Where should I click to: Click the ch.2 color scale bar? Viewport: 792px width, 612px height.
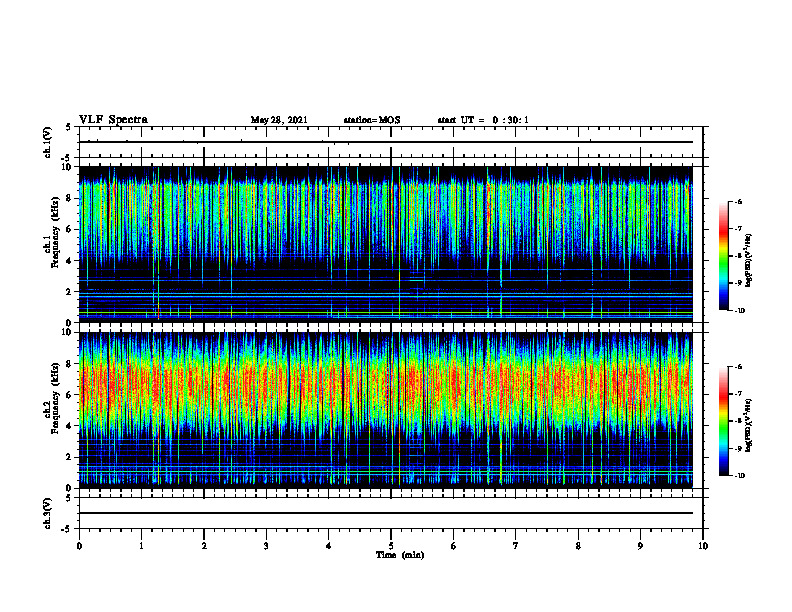(x=724, y=421)
